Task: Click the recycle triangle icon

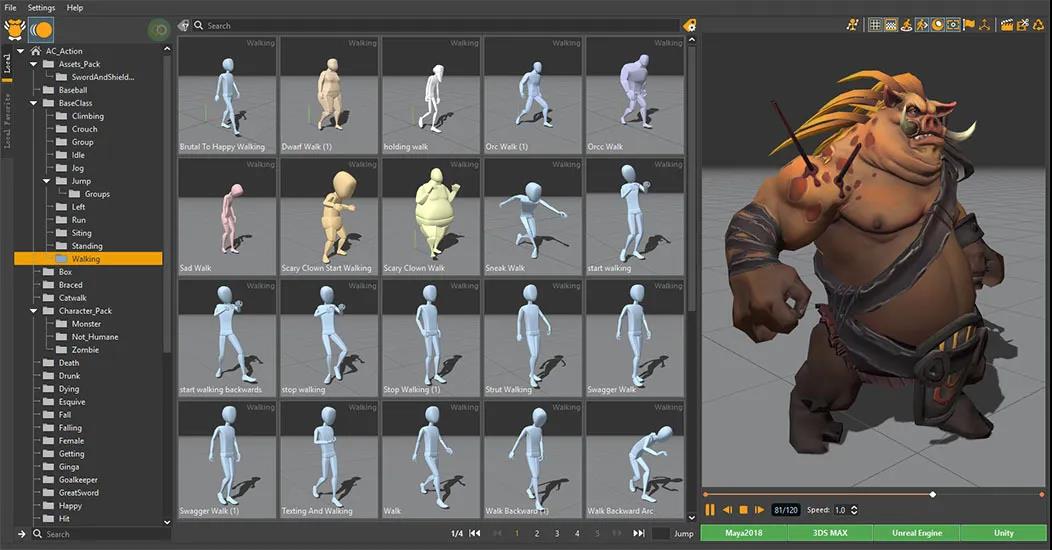Action: 1039,25
